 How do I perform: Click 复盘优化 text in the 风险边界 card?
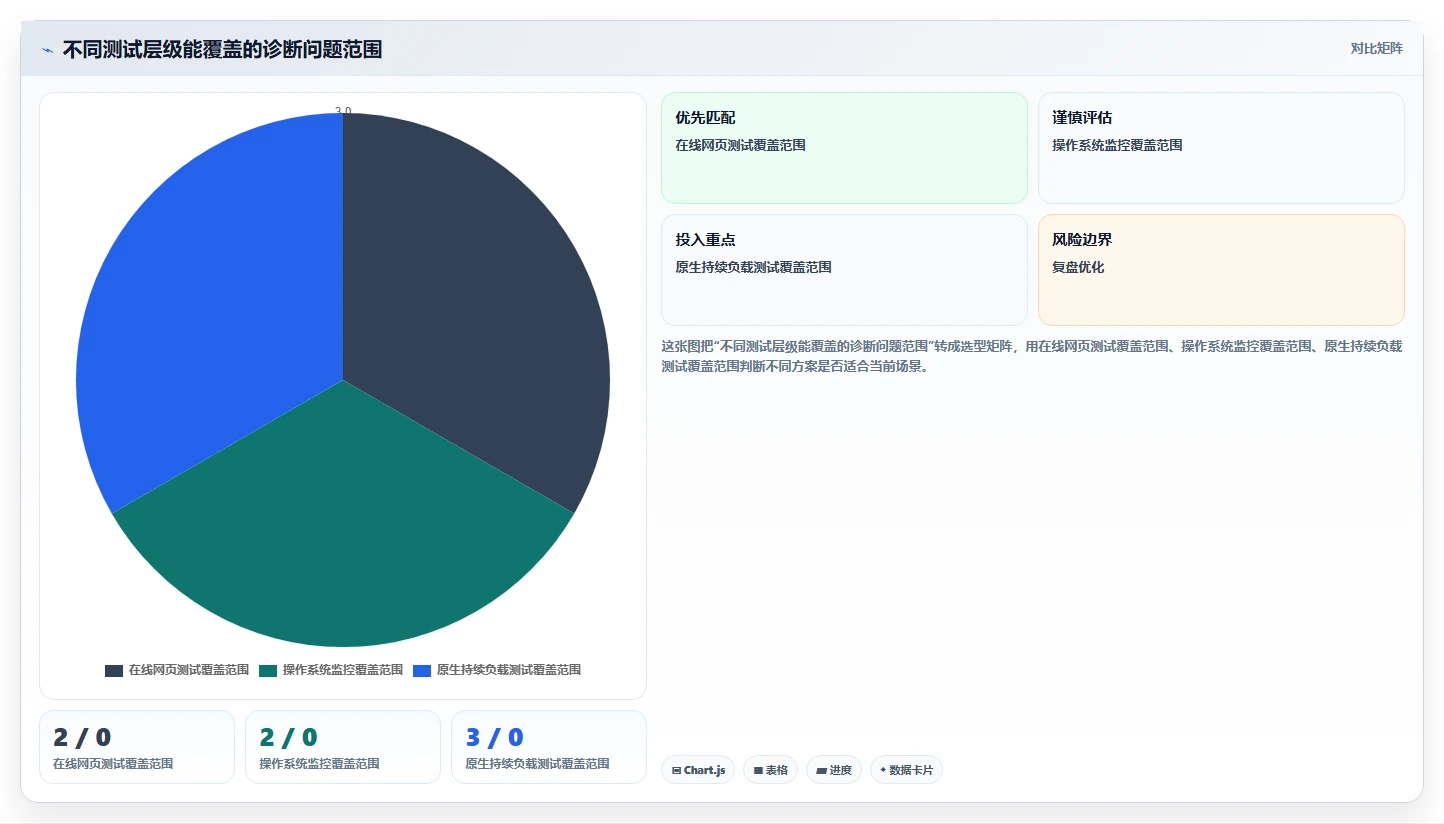1078,267
